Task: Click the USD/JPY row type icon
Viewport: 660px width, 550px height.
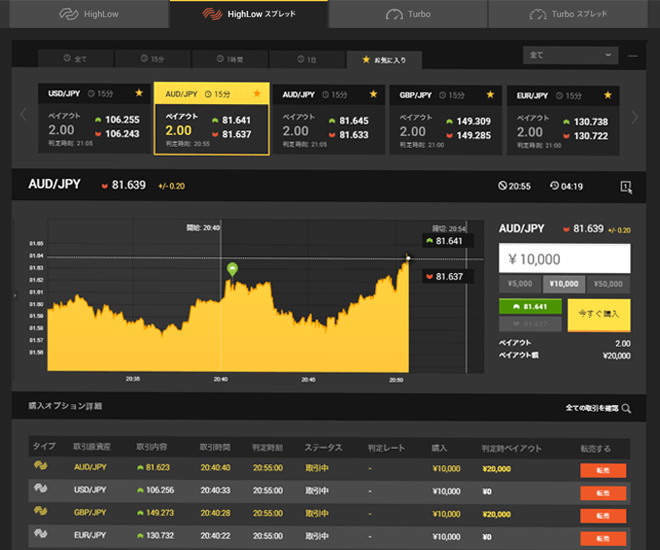Action: coord(40,488)
